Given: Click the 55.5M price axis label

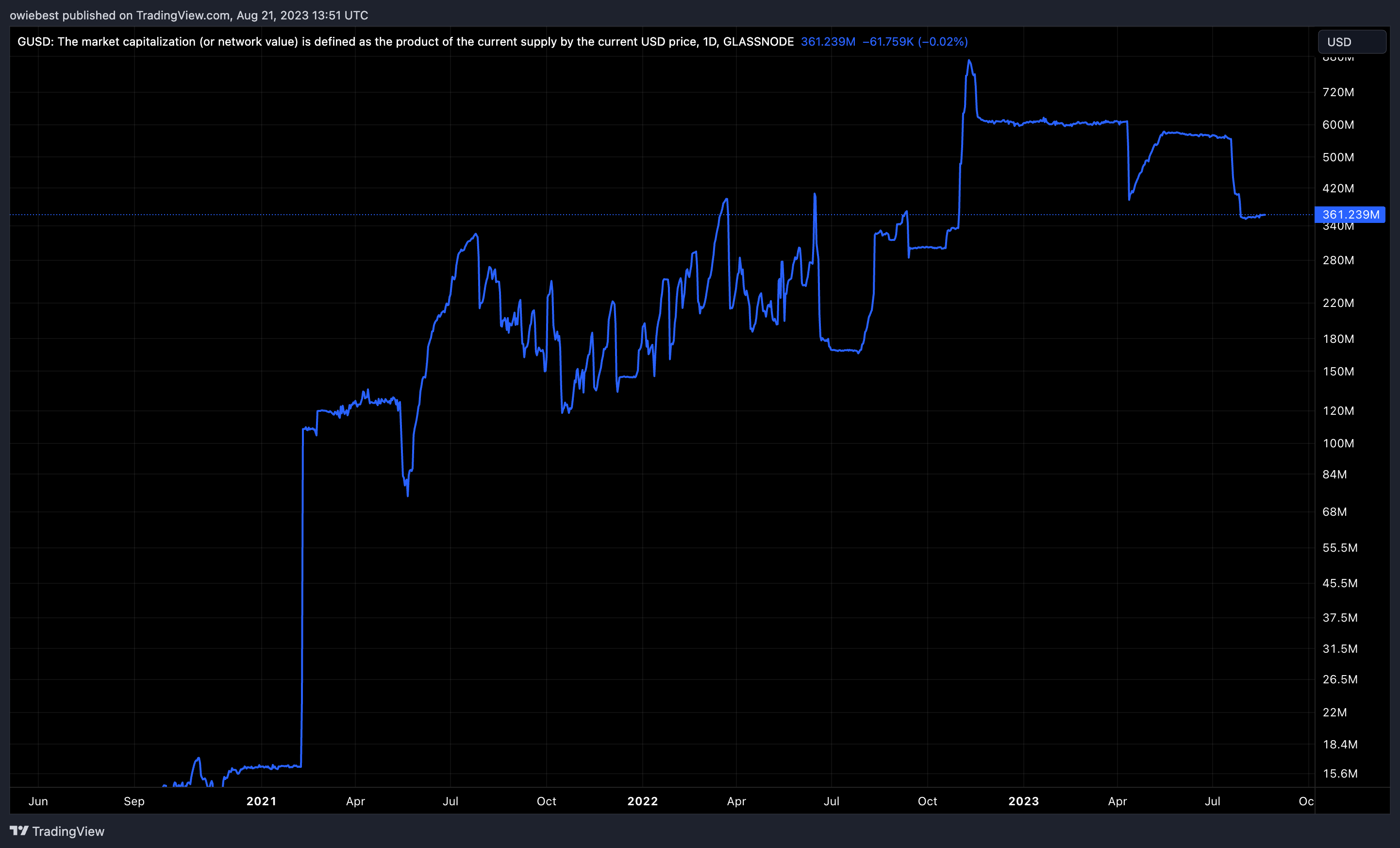Looking at the screenshot, I should 1340,548.
